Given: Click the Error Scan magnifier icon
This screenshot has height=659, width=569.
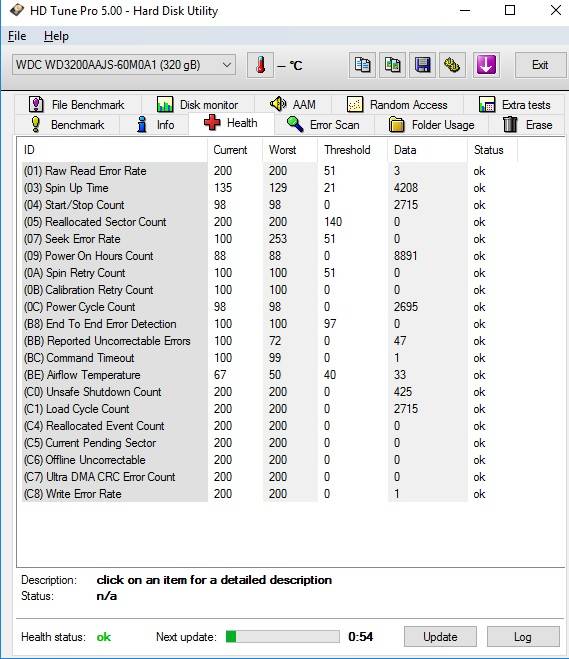Looking at the screenshot, I should pos(295,124).
